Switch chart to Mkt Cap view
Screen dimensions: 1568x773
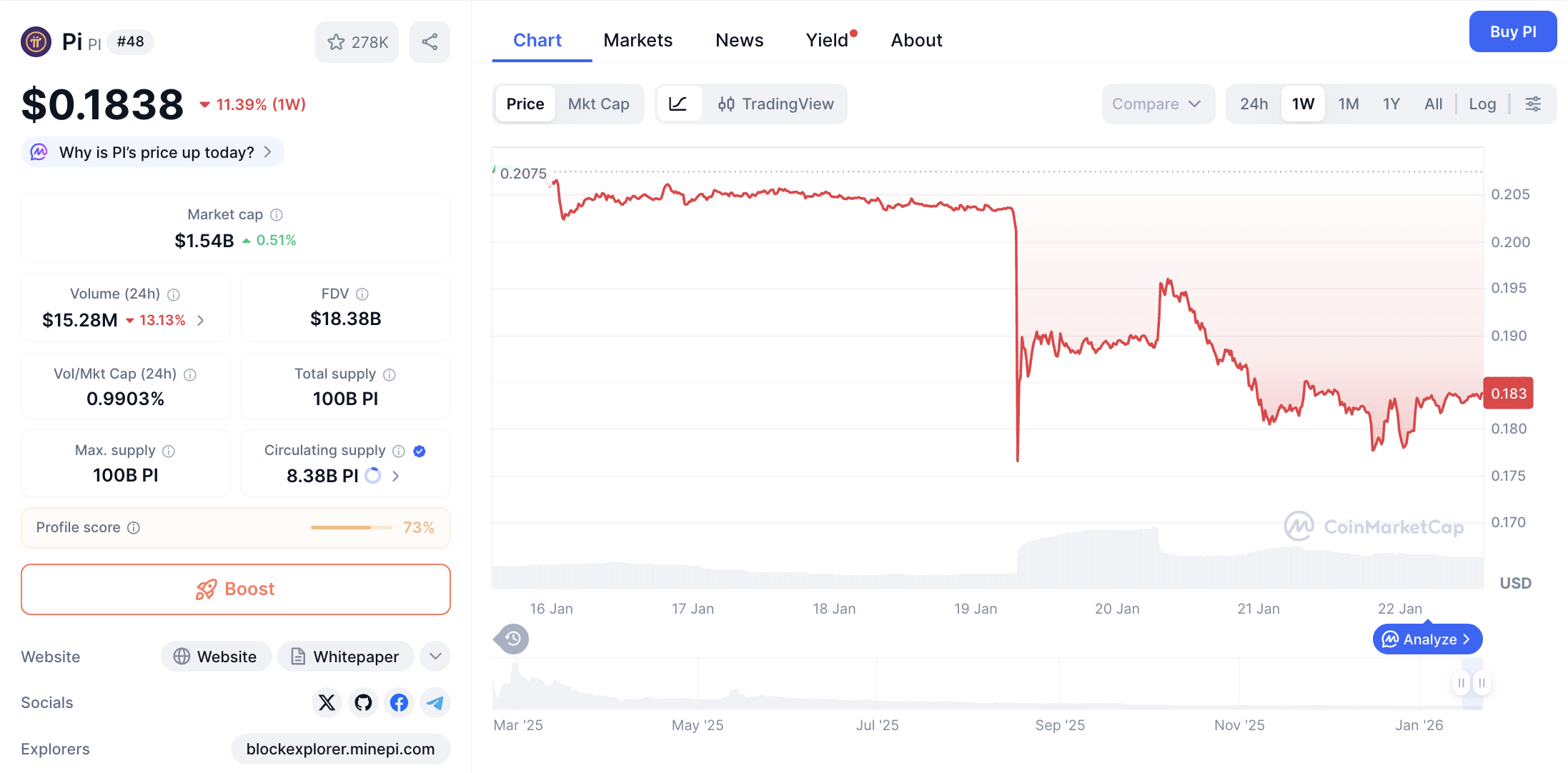[599, 104]
